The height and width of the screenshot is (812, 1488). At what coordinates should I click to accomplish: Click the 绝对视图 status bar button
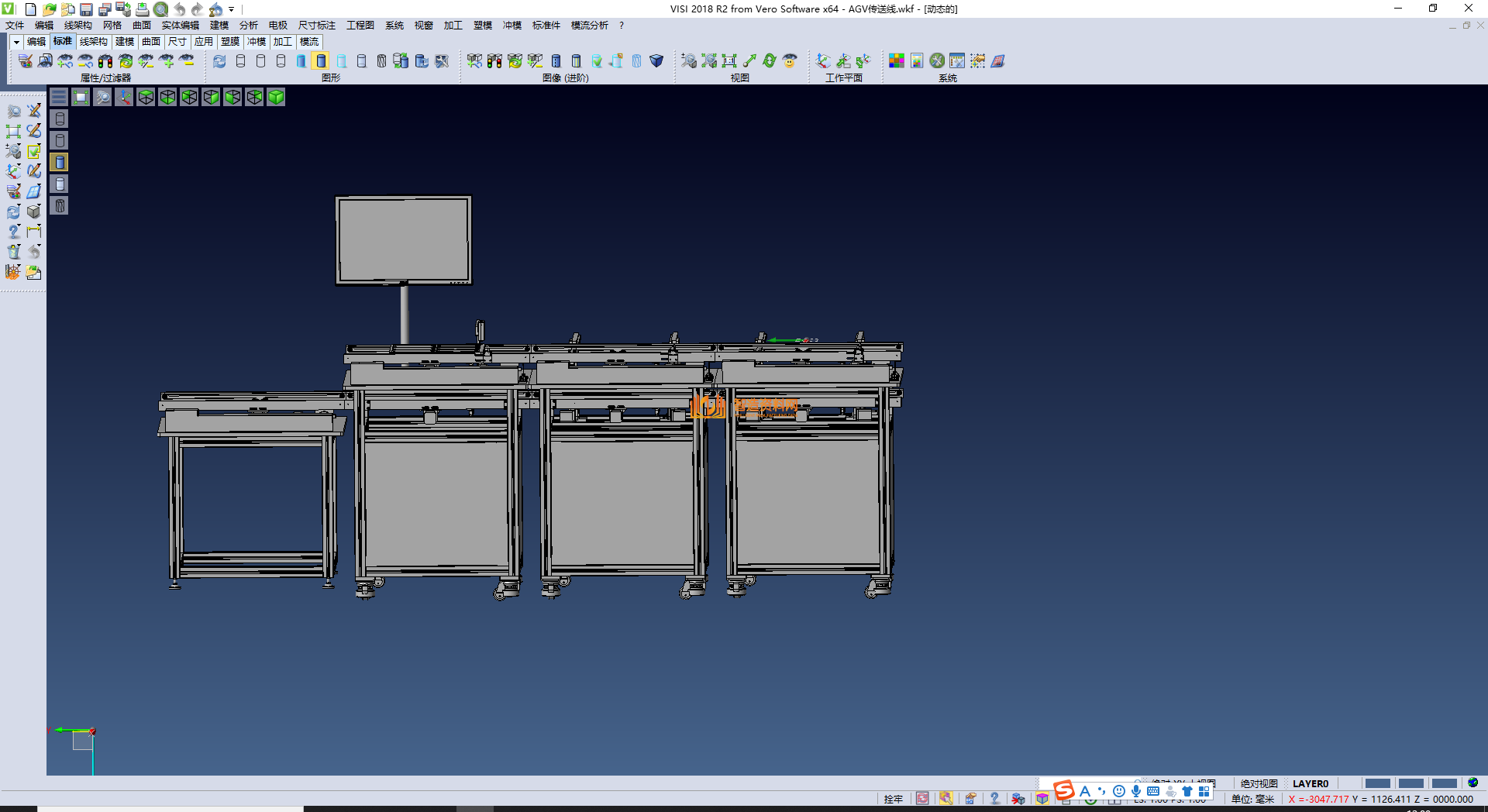click(1259, 783)
